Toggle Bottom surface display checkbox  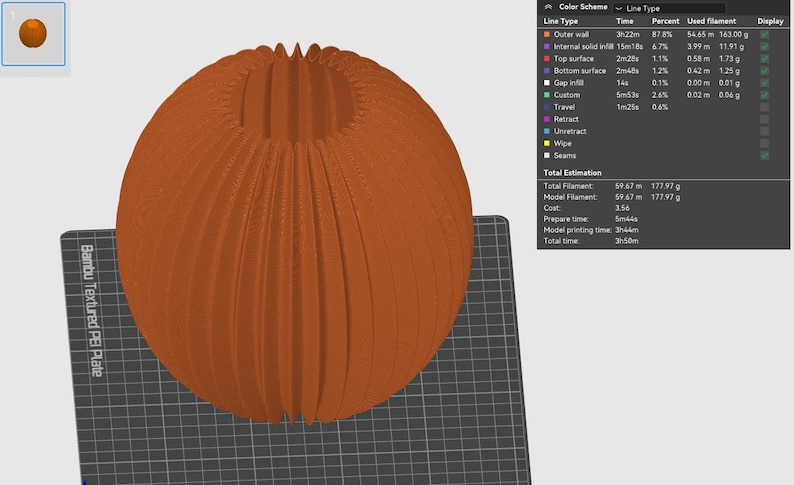tap(765, 71)
